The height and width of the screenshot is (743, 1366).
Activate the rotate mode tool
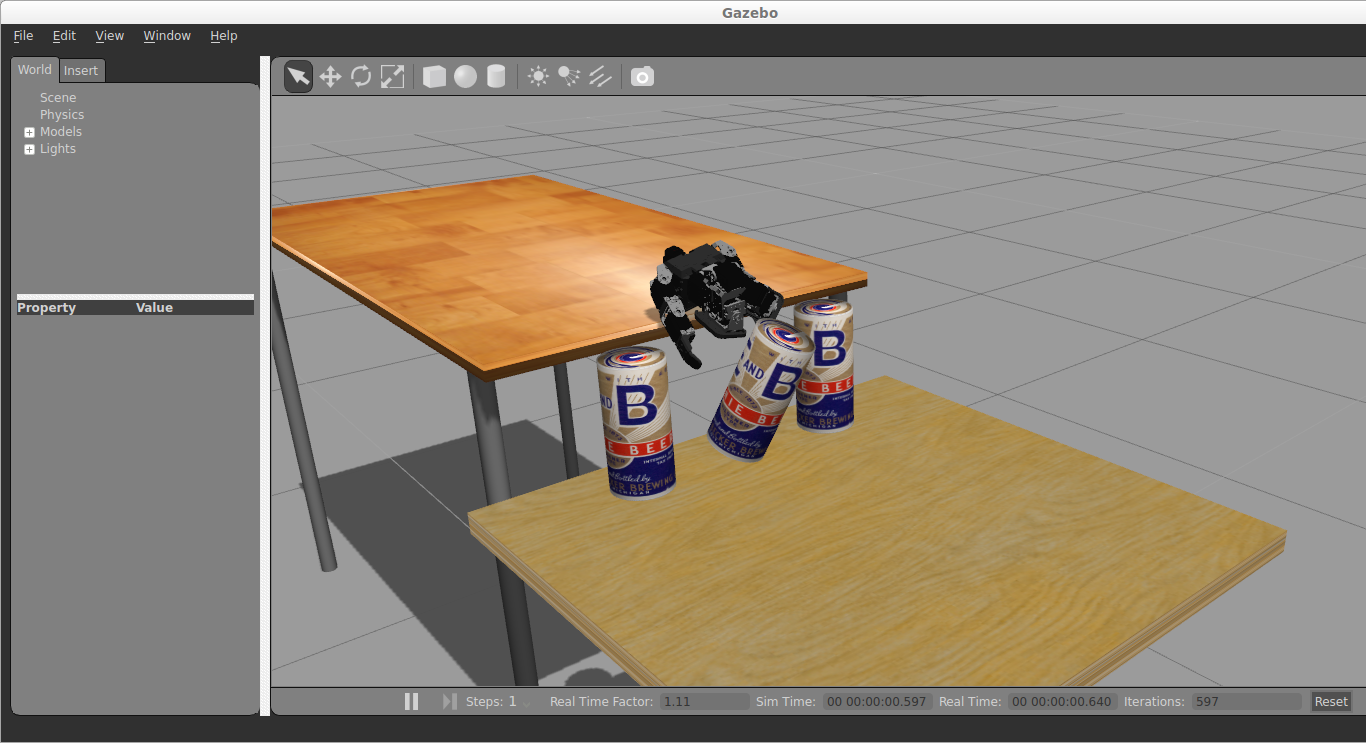point(361,77)
